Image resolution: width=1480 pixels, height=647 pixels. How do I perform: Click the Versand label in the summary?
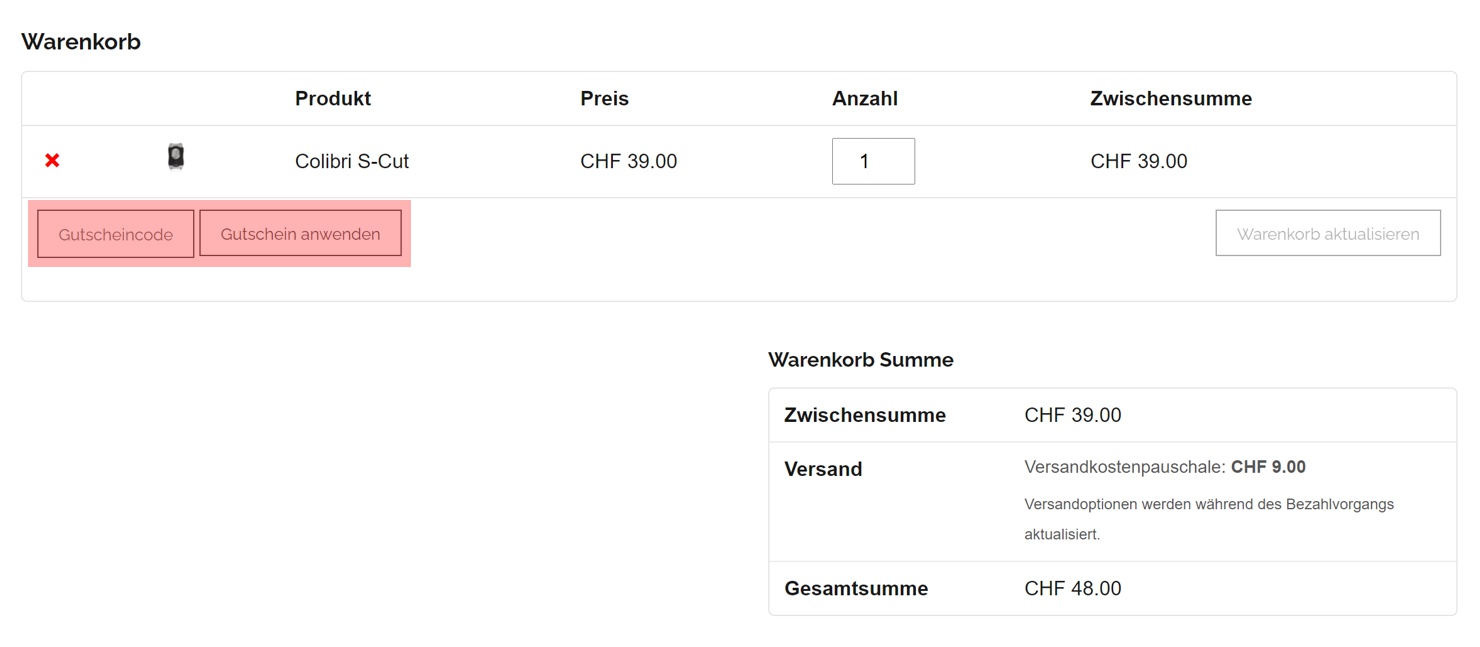(x=822, y=468)
